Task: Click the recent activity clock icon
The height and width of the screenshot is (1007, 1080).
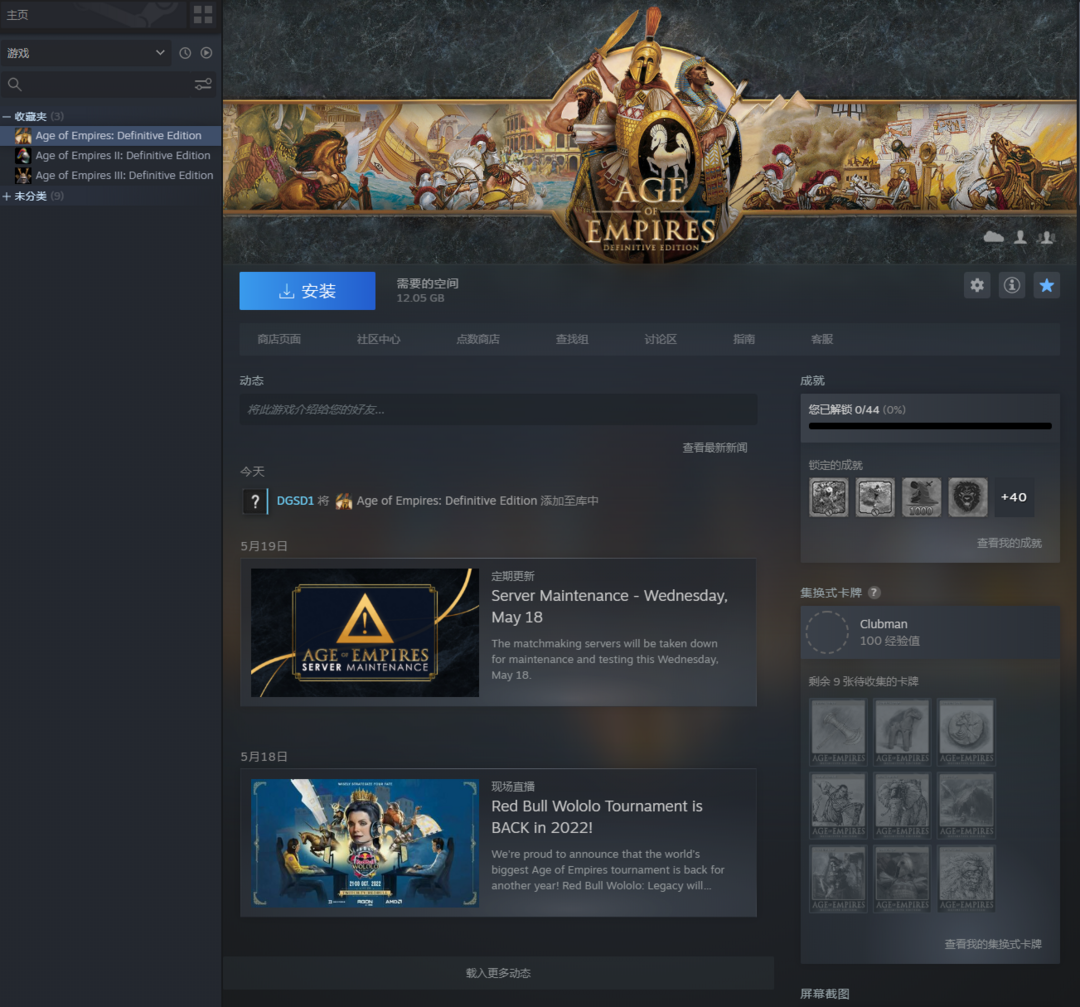Action: 185,53
